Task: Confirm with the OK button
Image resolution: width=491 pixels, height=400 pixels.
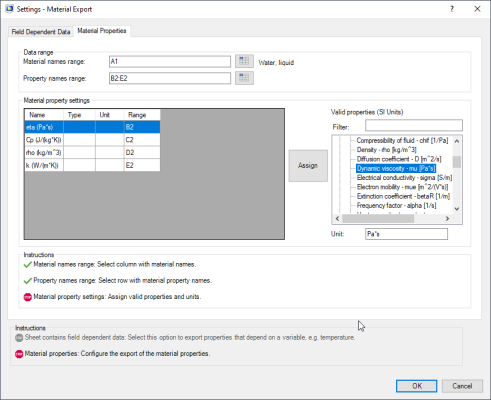Action: point(417,386)
